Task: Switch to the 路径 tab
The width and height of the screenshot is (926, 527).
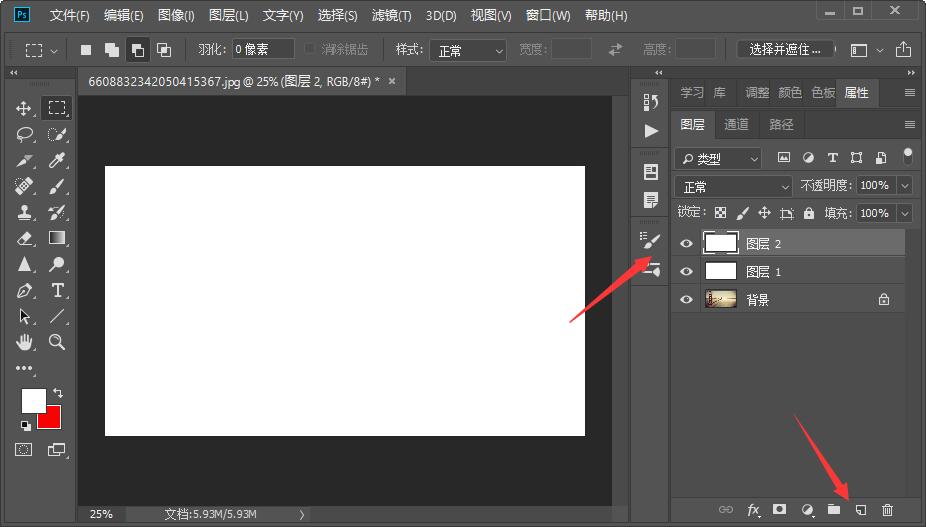Action: [x=781, y=124]
